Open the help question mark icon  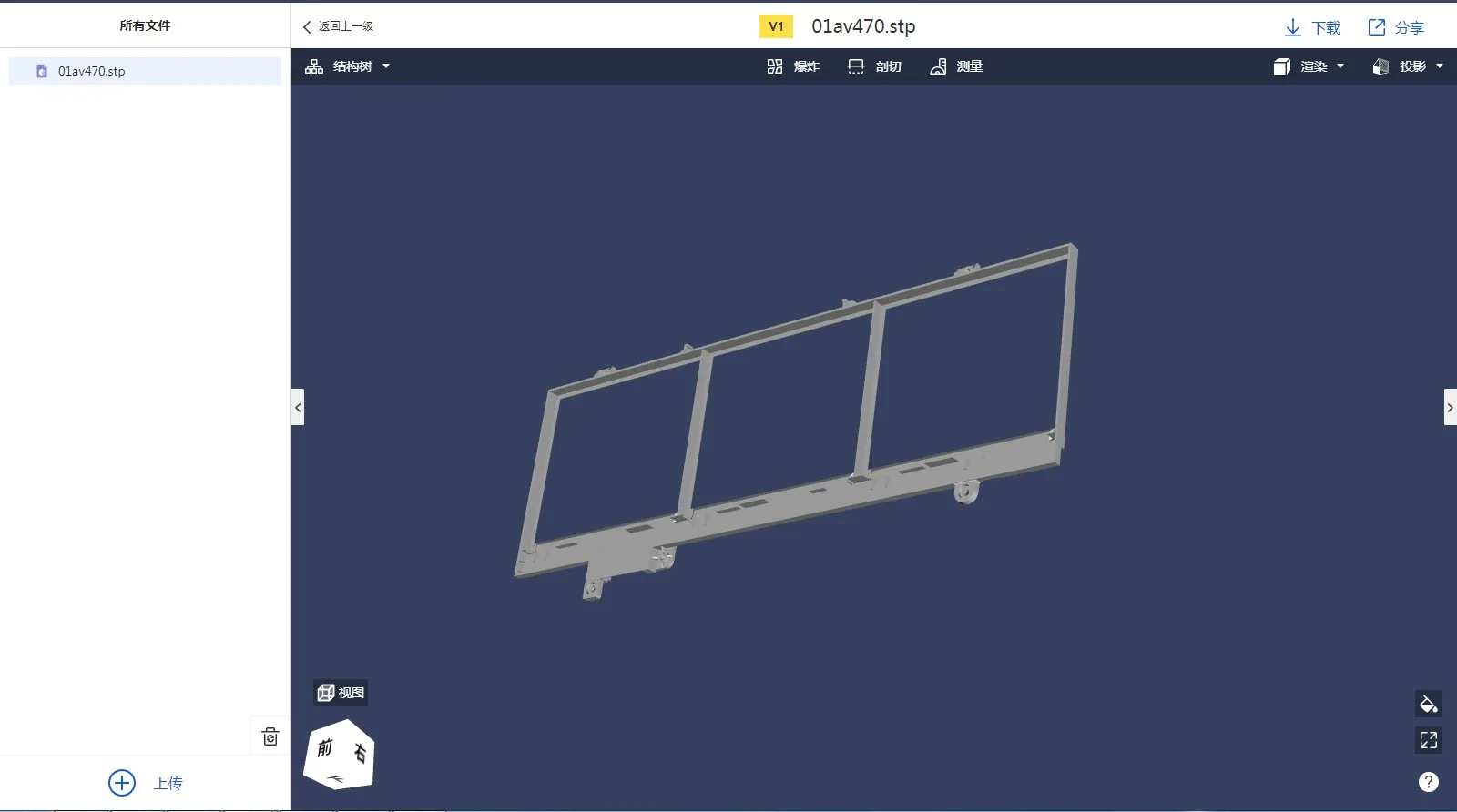click(x=1429, y=782)
